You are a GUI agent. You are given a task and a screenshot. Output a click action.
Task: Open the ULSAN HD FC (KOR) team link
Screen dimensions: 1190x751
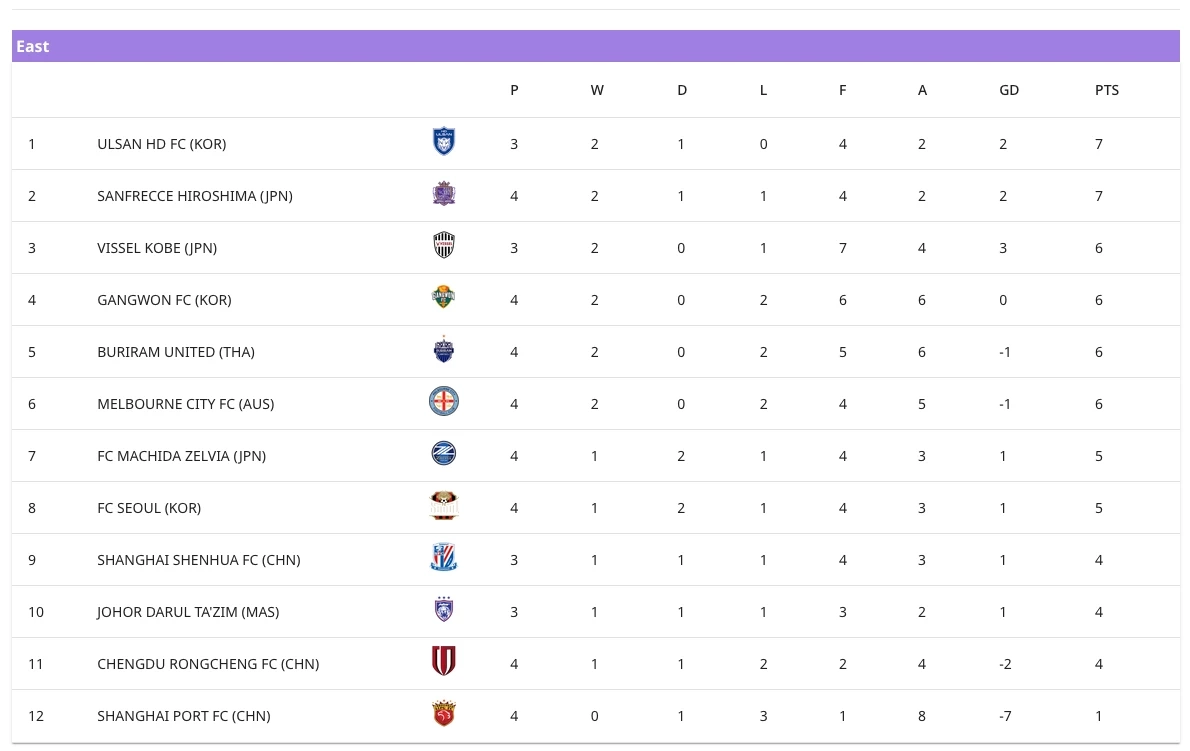(x=162, y=144)
